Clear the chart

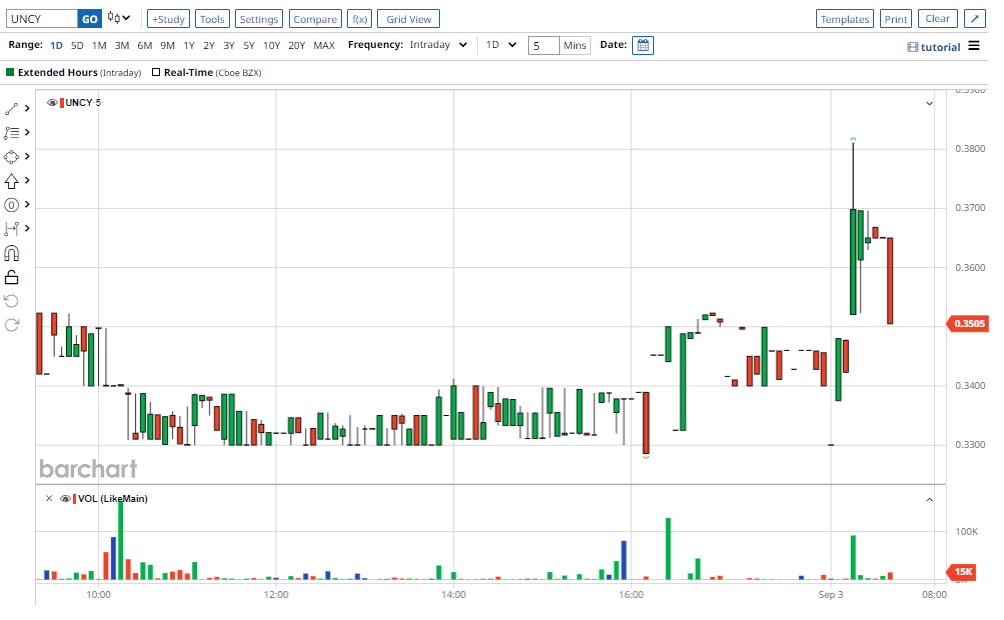click(x=937, y=19)
